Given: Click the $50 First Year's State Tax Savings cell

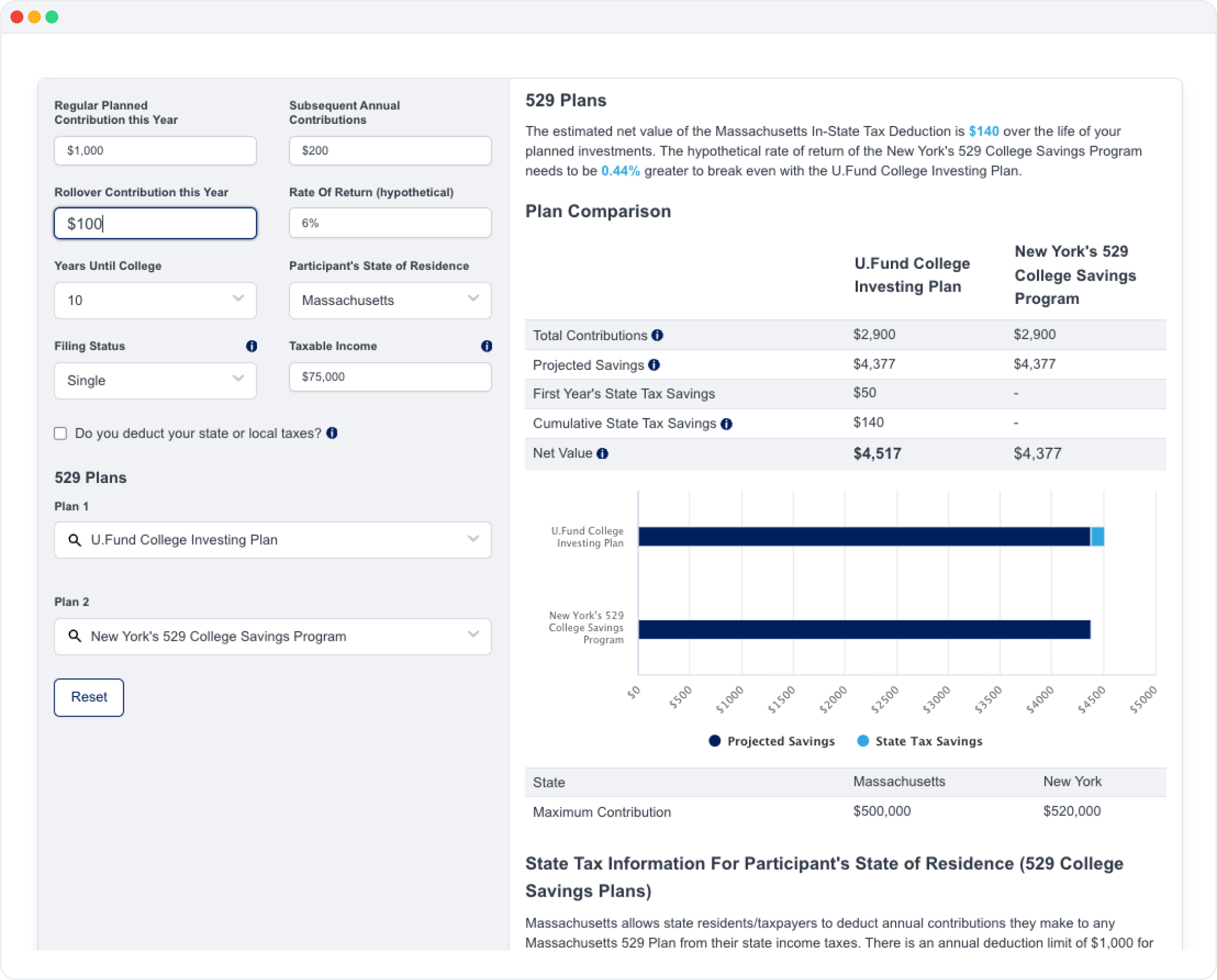Looking at the screenshot, I should 865,393.
